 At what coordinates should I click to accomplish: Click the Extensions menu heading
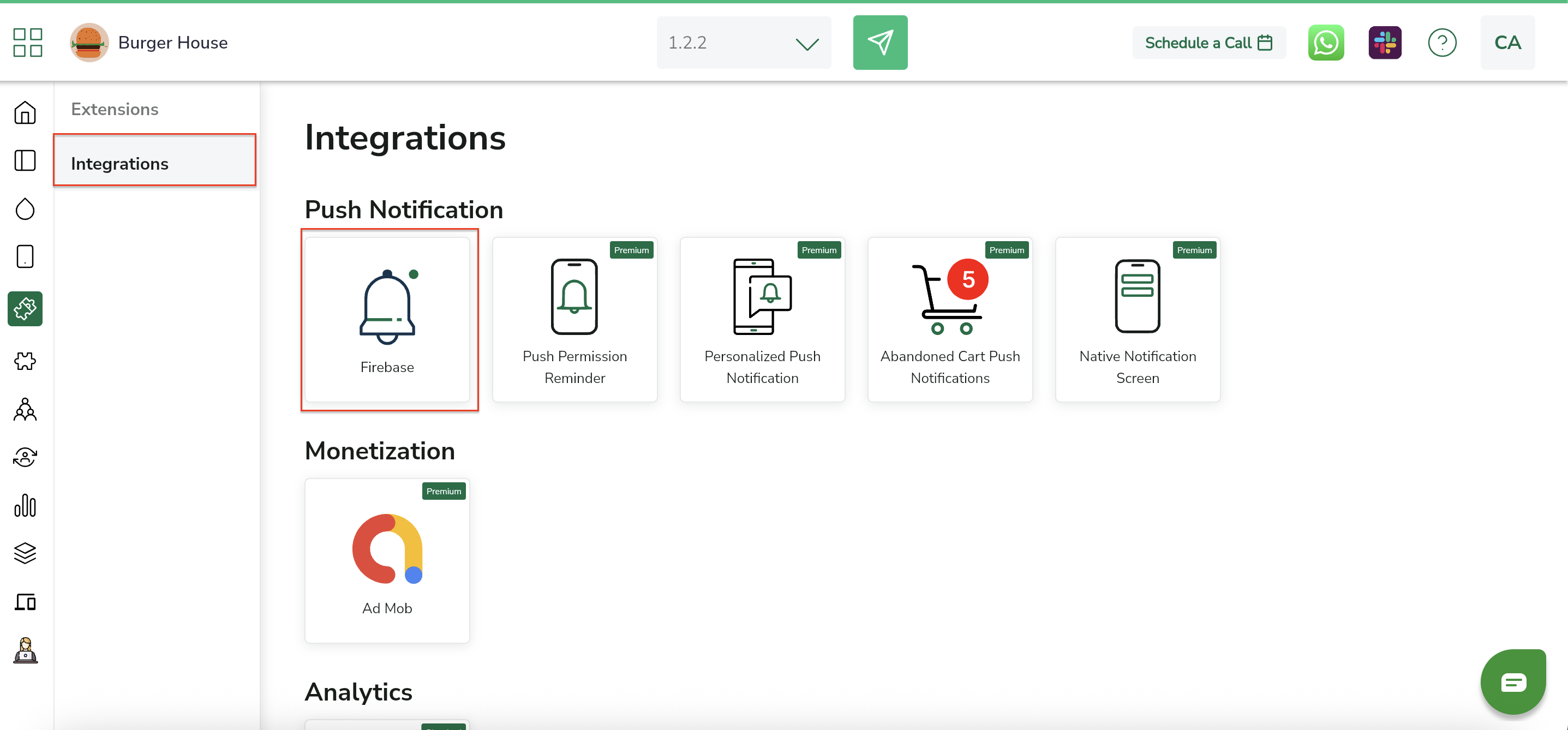pos(115,109)
